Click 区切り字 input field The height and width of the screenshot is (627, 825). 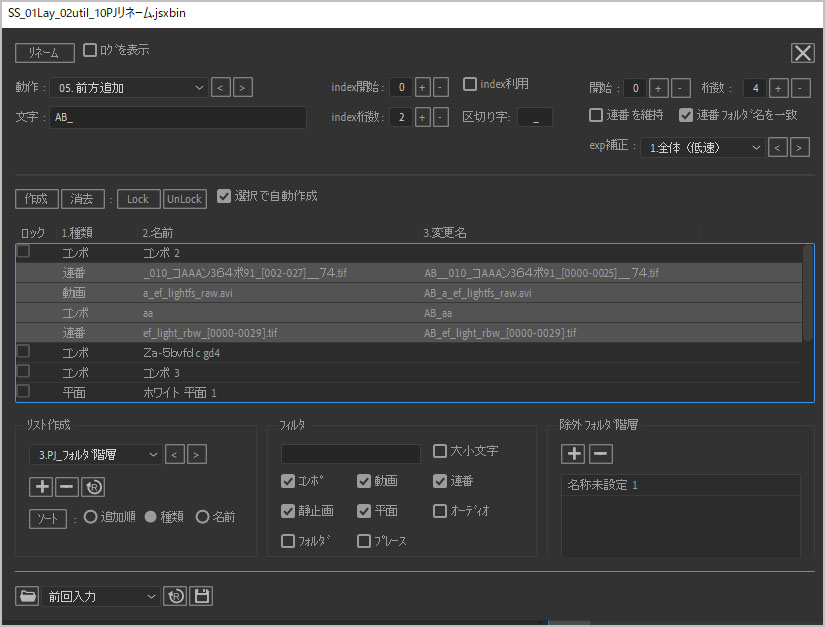point(535,117)
